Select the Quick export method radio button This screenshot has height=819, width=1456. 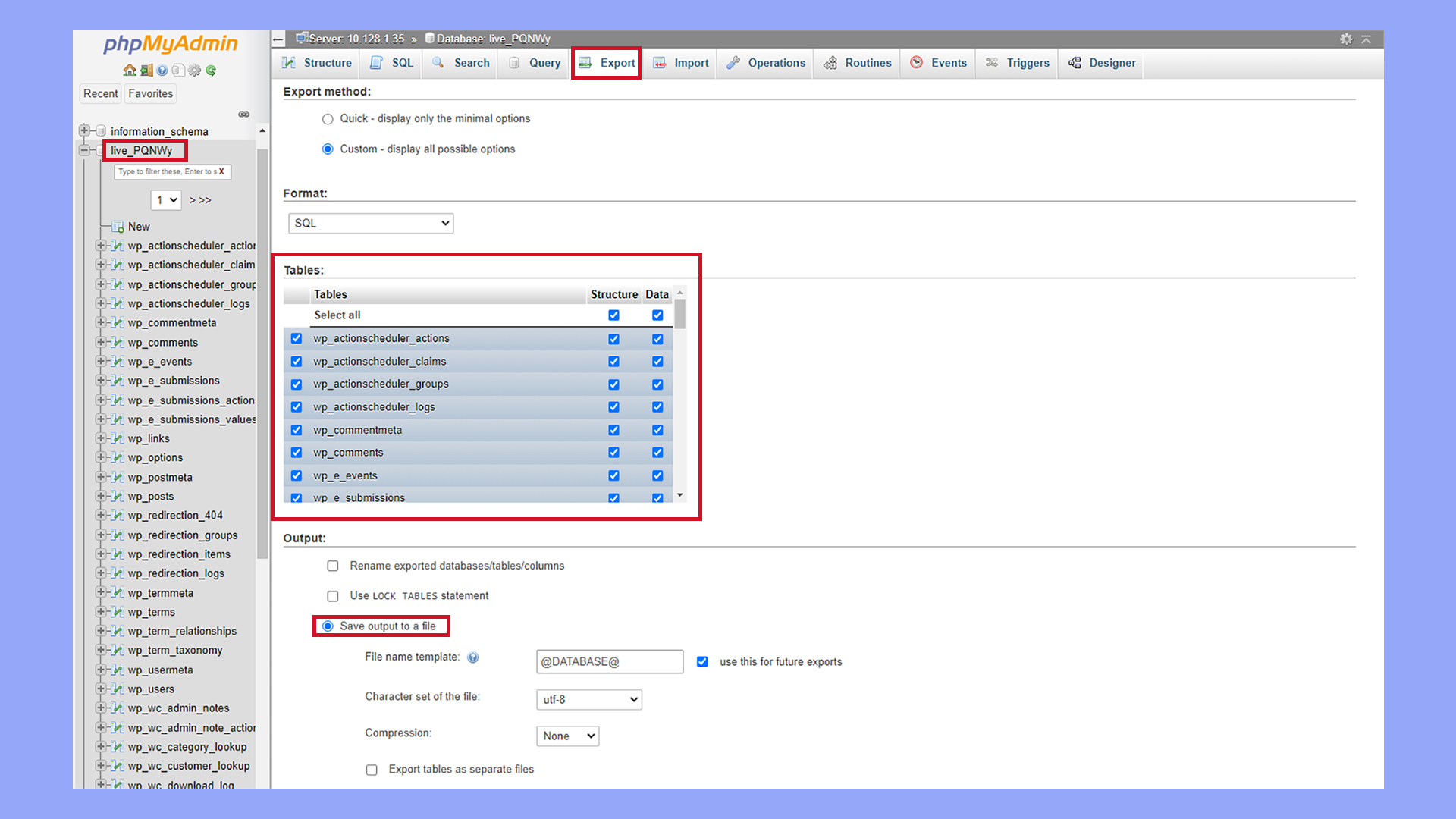pos(328,119)
